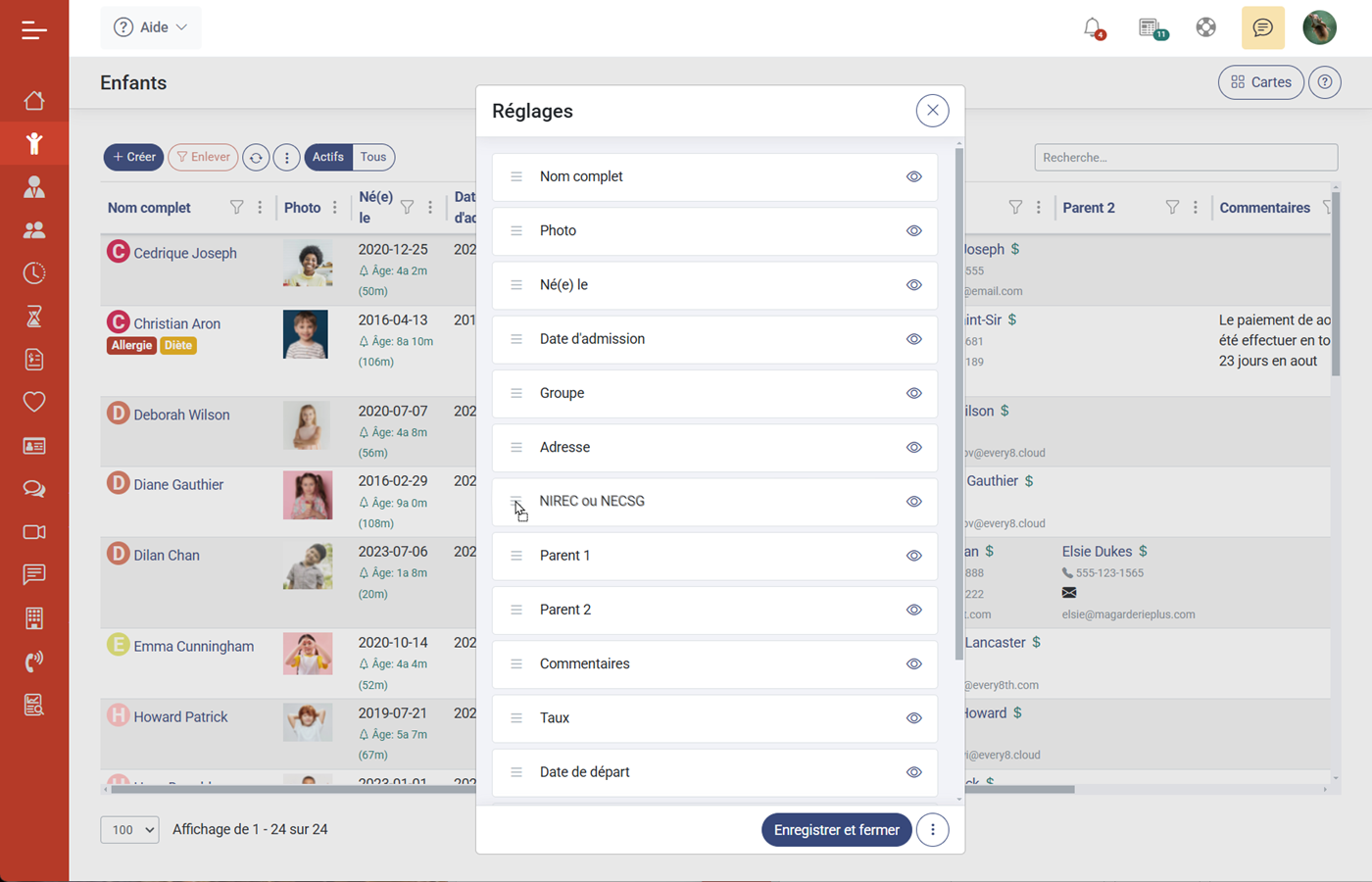Toggle the Taux column eye icon
Screen dimensions: 1372x882
[913, 718]
